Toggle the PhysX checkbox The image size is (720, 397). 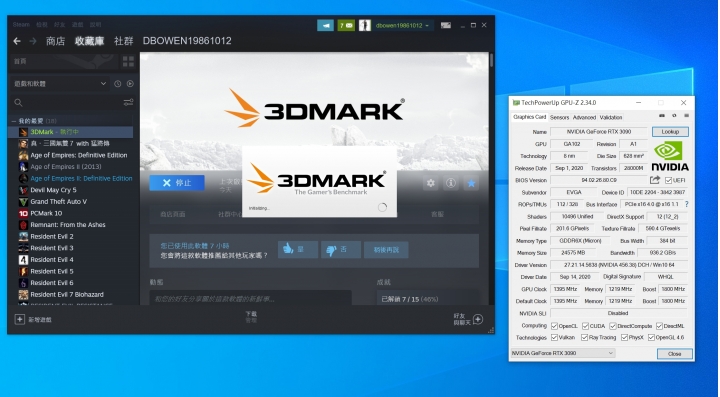[624, 337]
